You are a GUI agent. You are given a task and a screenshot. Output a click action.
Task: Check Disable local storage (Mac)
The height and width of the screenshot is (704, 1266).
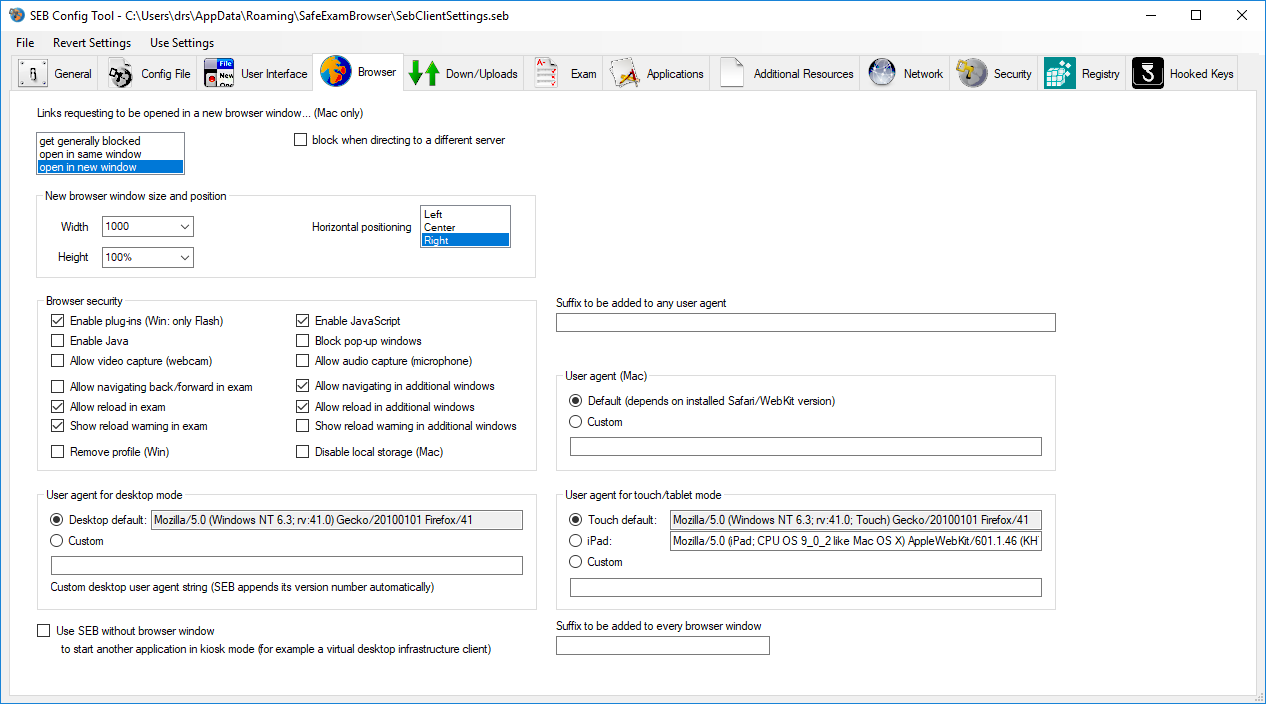click(x=302, y=452)
